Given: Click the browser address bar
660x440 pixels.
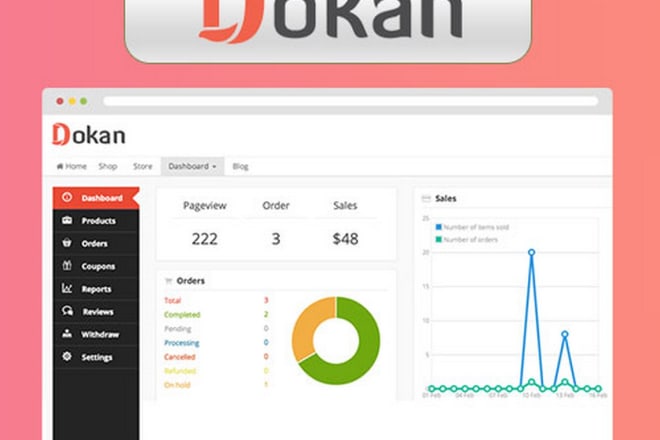Looking at the screenshot, I should (351, 101).
